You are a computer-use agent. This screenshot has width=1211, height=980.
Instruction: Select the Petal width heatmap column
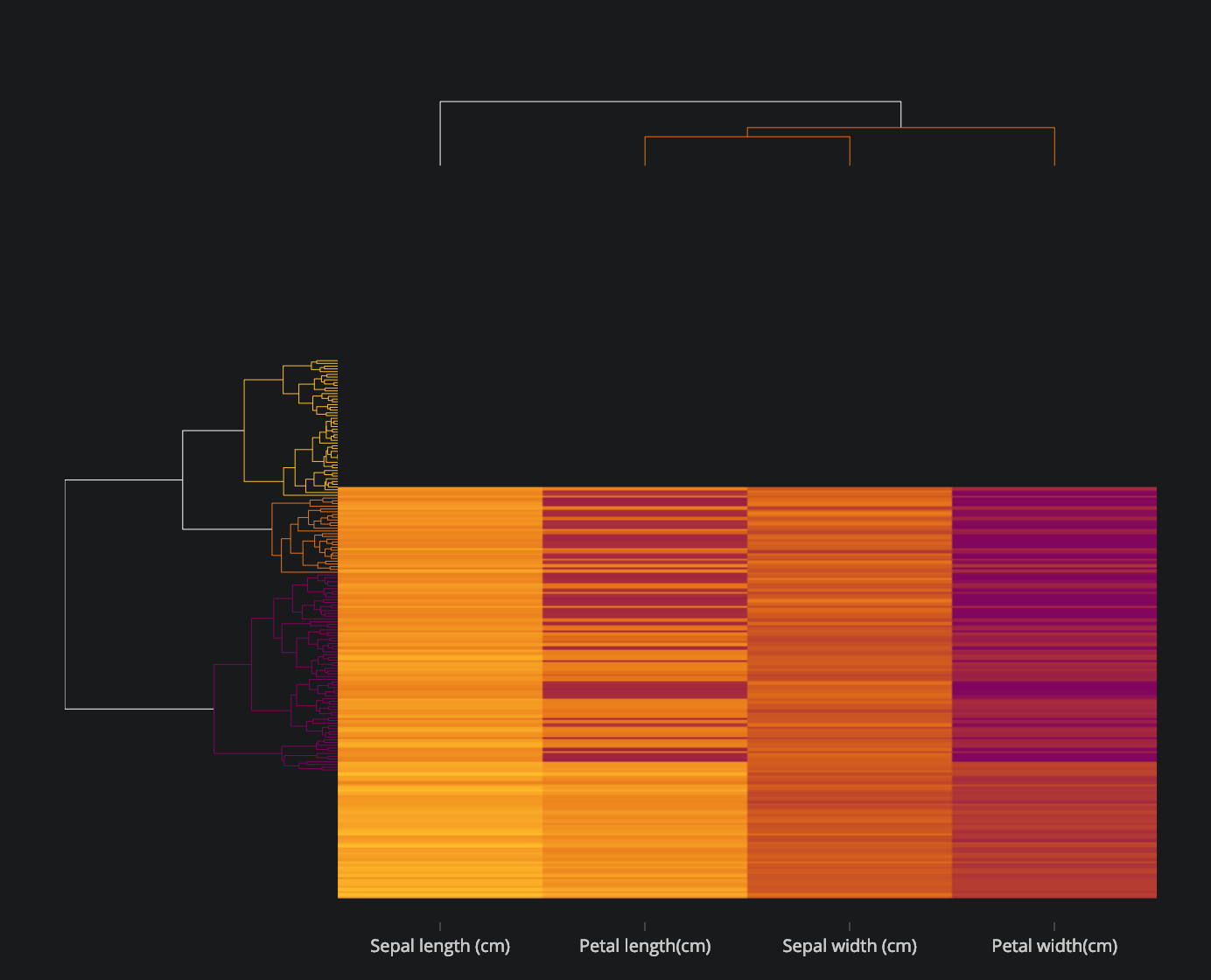tap(1054, 691)
